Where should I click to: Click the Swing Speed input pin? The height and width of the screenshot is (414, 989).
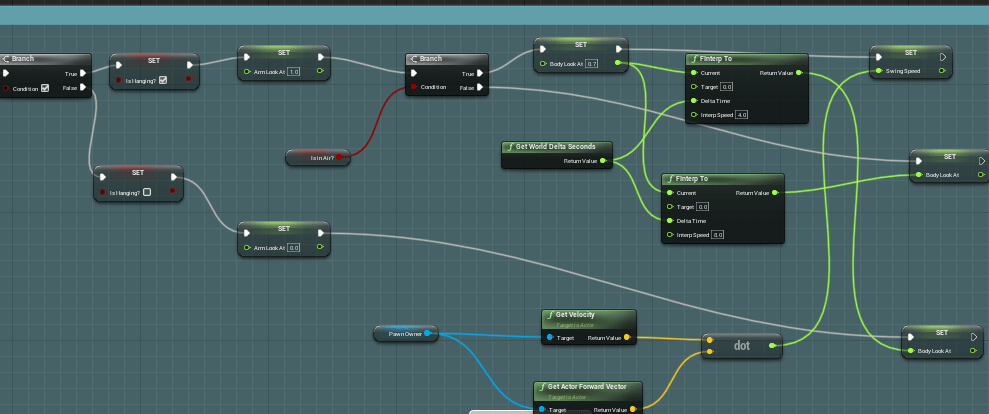[x=877, y=71]
